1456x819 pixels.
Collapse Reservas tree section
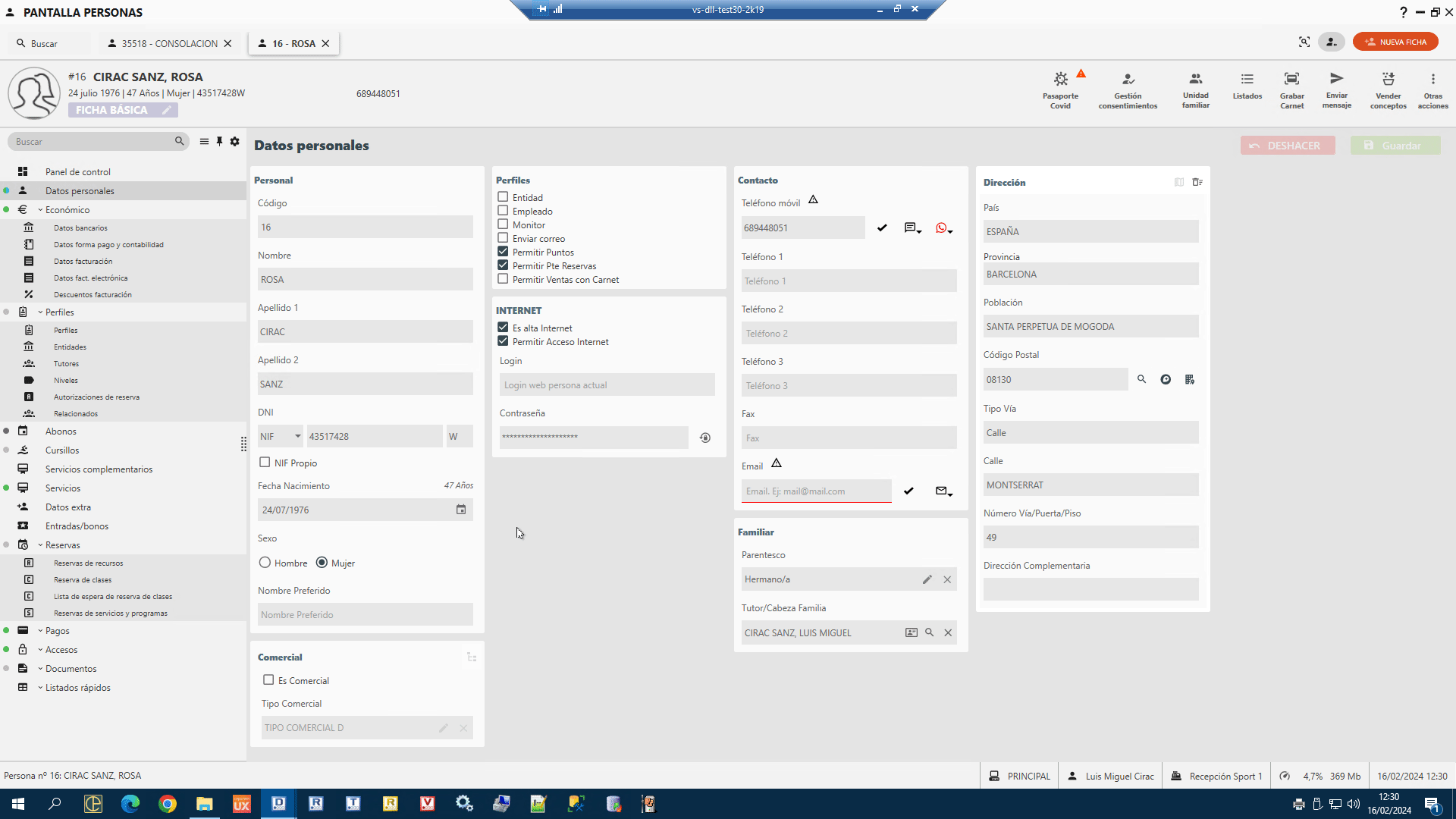click(x=40, y=545)
